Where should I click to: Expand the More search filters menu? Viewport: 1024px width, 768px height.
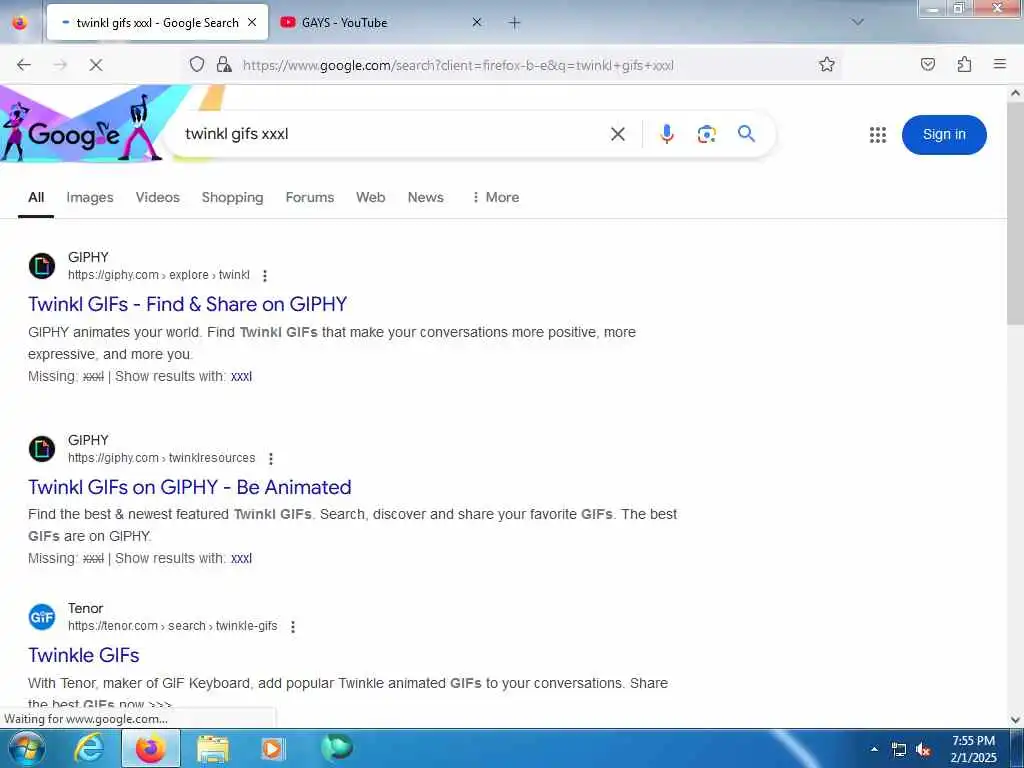495,197
